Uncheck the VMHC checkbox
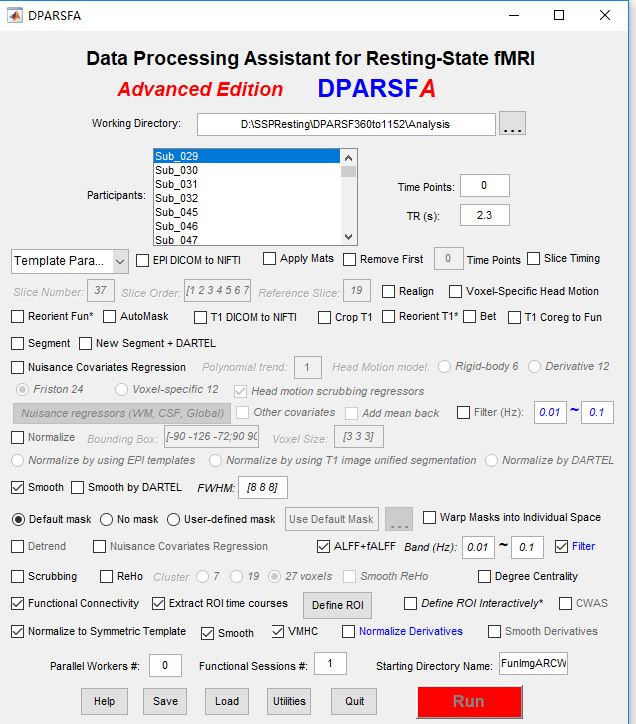The width and height of the screenshot is (636, 724). point(278,631)
